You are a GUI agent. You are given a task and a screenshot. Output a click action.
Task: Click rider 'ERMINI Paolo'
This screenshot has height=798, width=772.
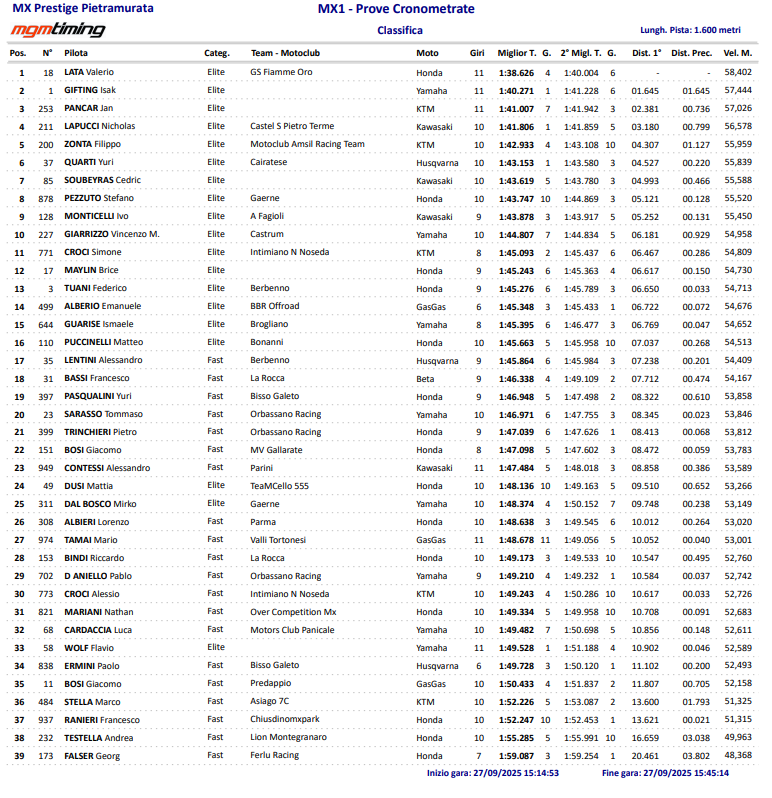pyautogui.click(x=92, y=666)
